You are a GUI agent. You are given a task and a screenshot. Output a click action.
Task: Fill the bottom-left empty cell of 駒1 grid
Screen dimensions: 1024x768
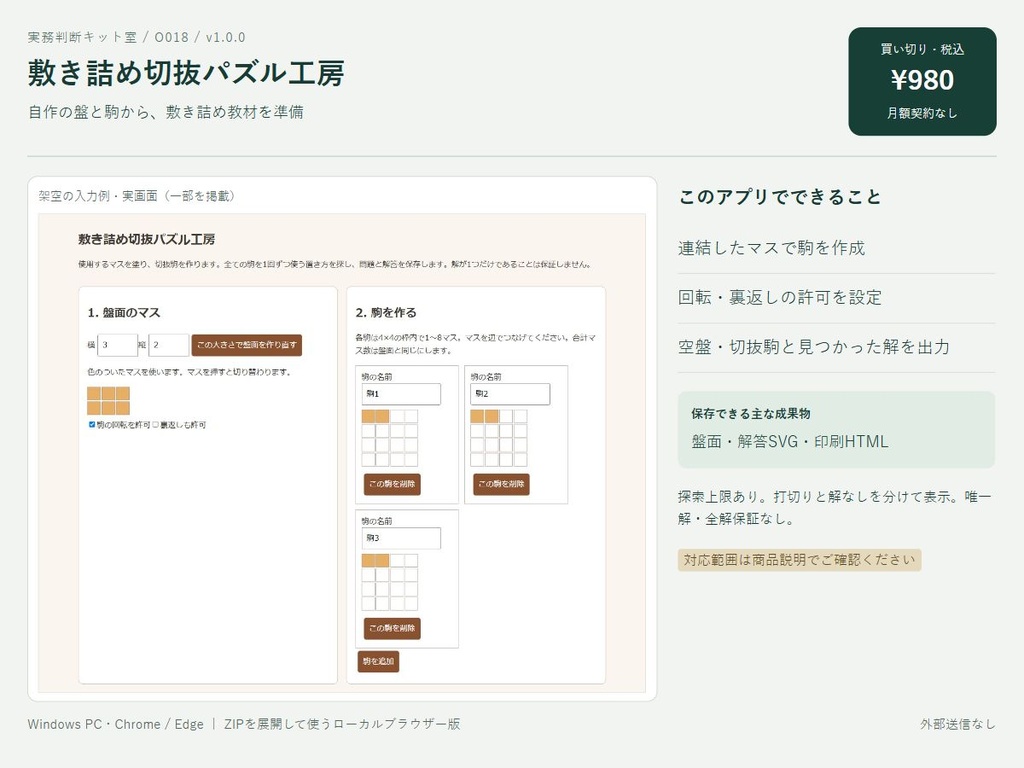point(368,459)
